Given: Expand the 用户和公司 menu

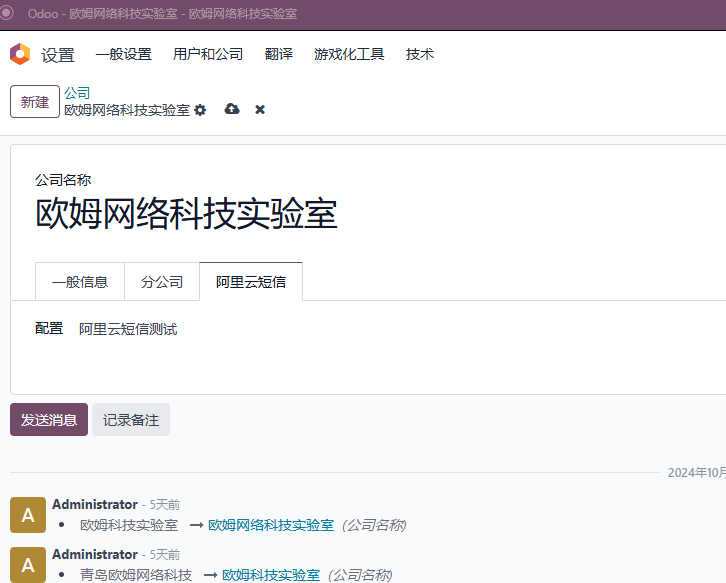Looking at the screenshot, I should coord(208,54).
